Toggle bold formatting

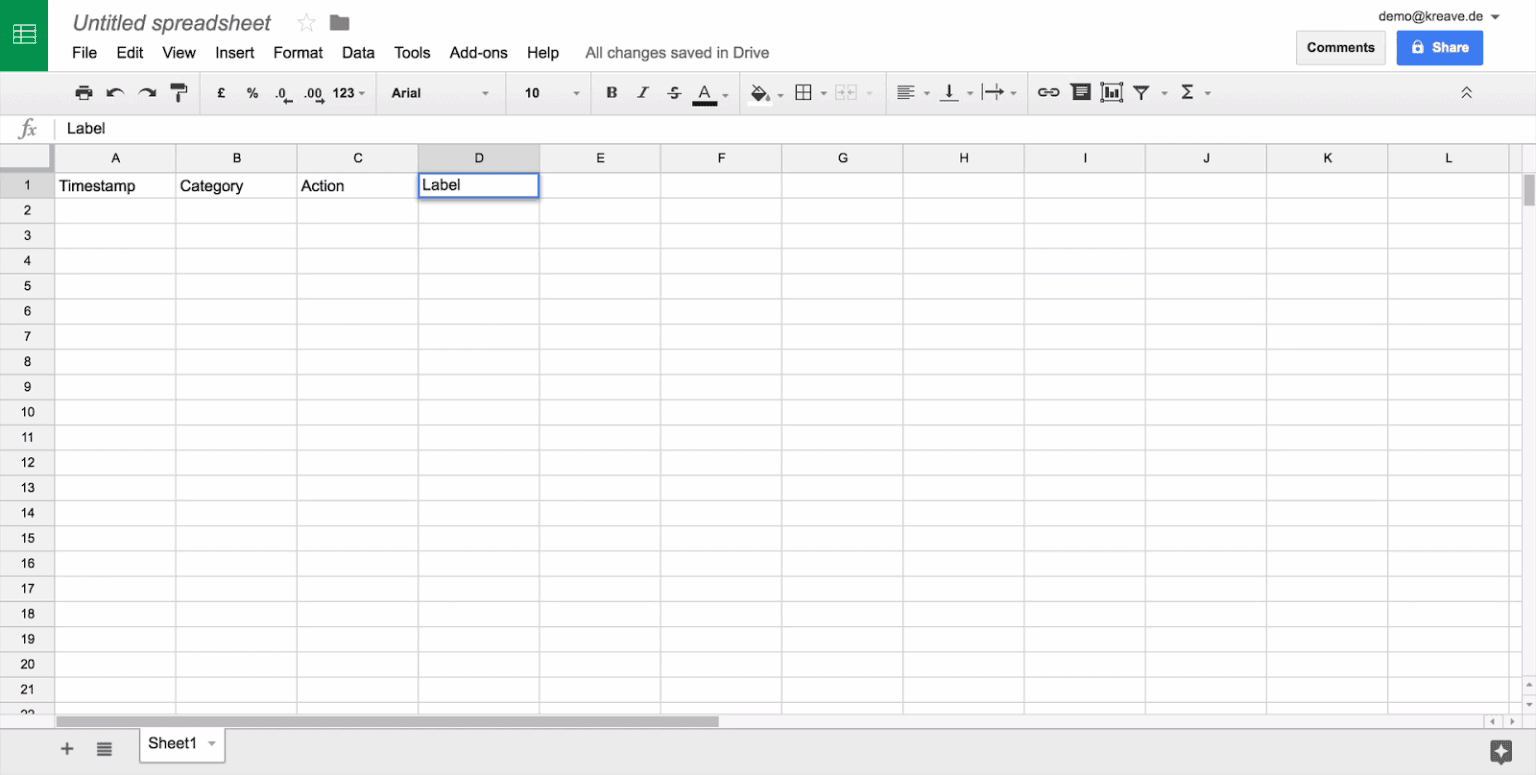pos(611,92)
